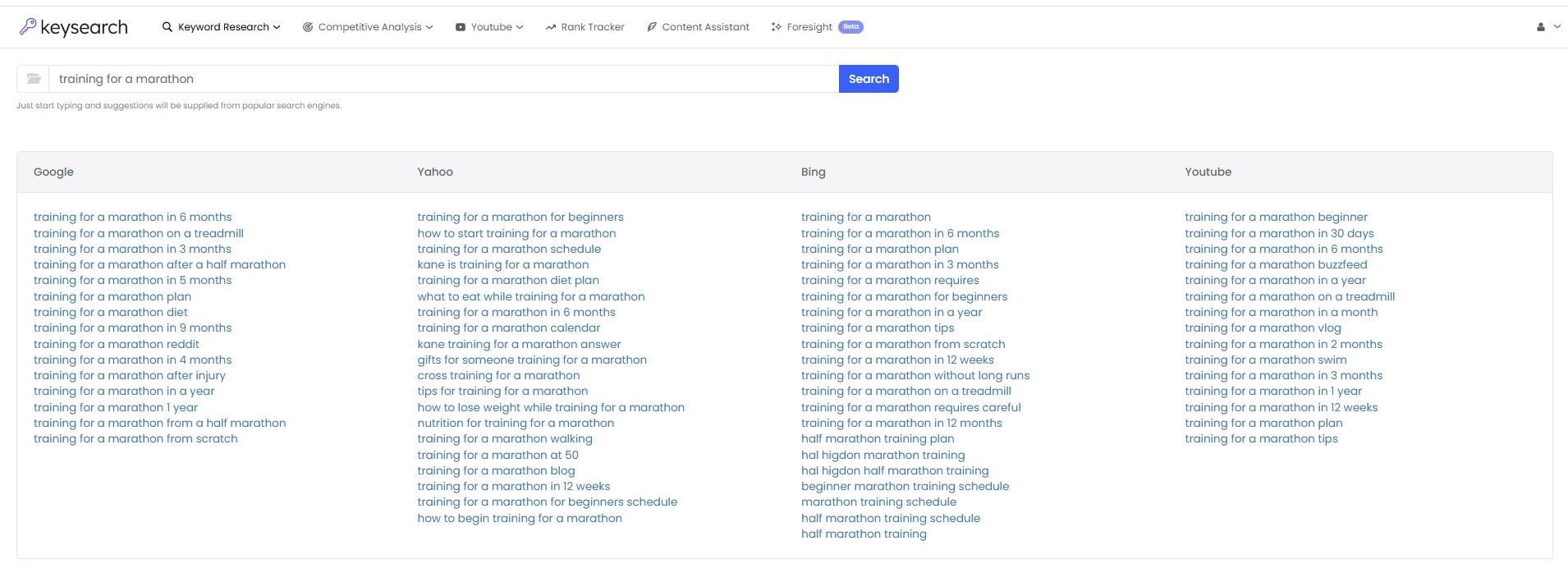
Task: Click the keysearch logo
Action: coord(74,27)
